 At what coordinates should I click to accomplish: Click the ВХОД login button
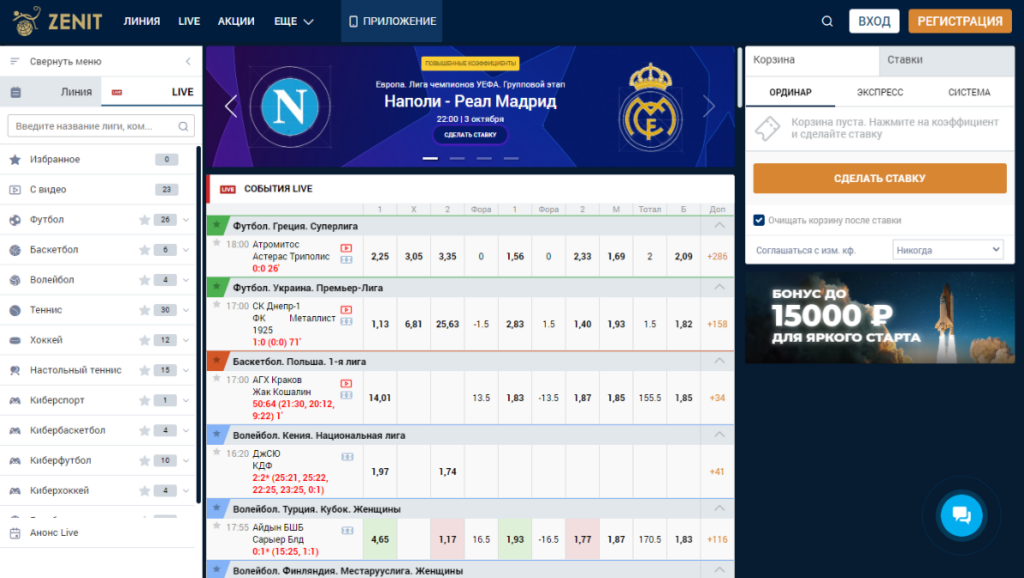[x=874, y=21]
